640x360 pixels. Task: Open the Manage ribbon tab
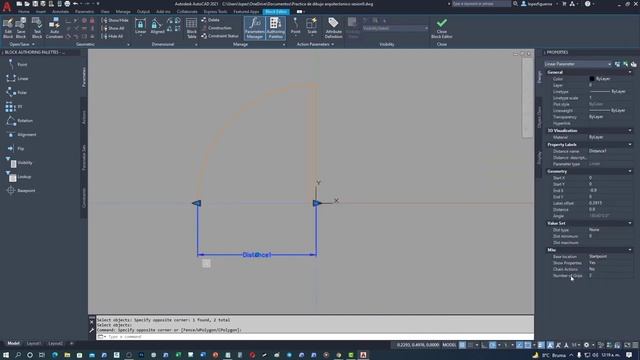tap(123, 12)
